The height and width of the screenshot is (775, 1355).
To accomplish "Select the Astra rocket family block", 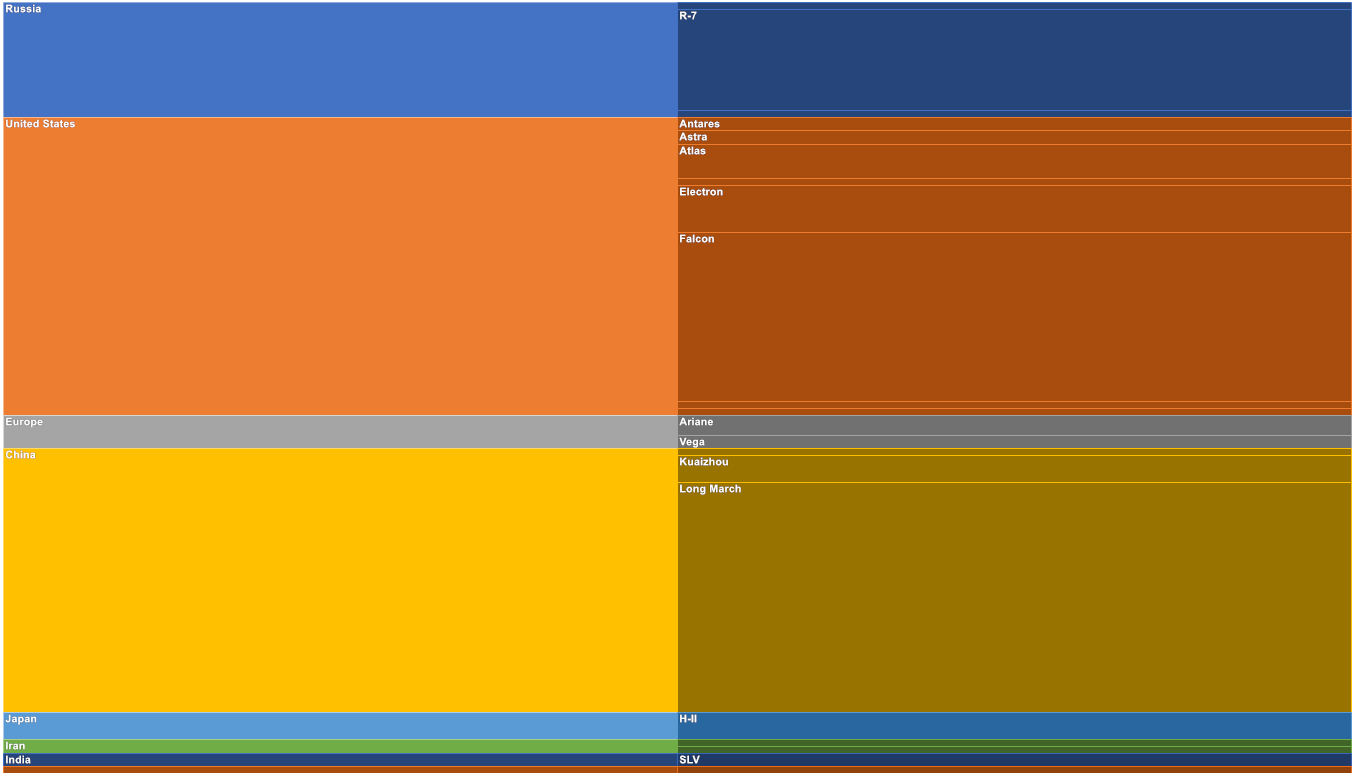I will (x=1014, y=137).
